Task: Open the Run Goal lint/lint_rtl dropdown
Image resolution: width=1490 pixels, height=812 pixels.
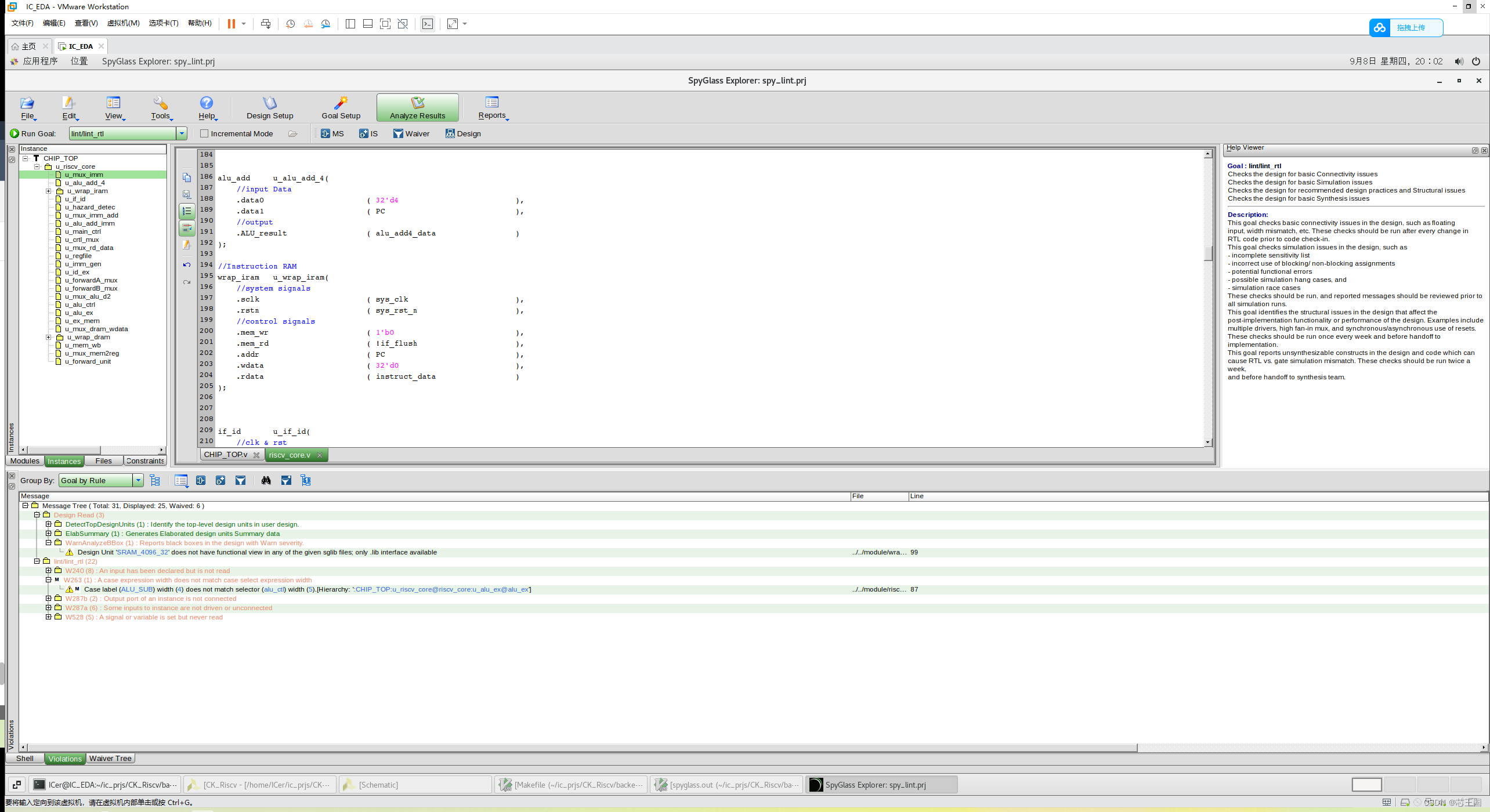Action: click(x=182, y=134)
